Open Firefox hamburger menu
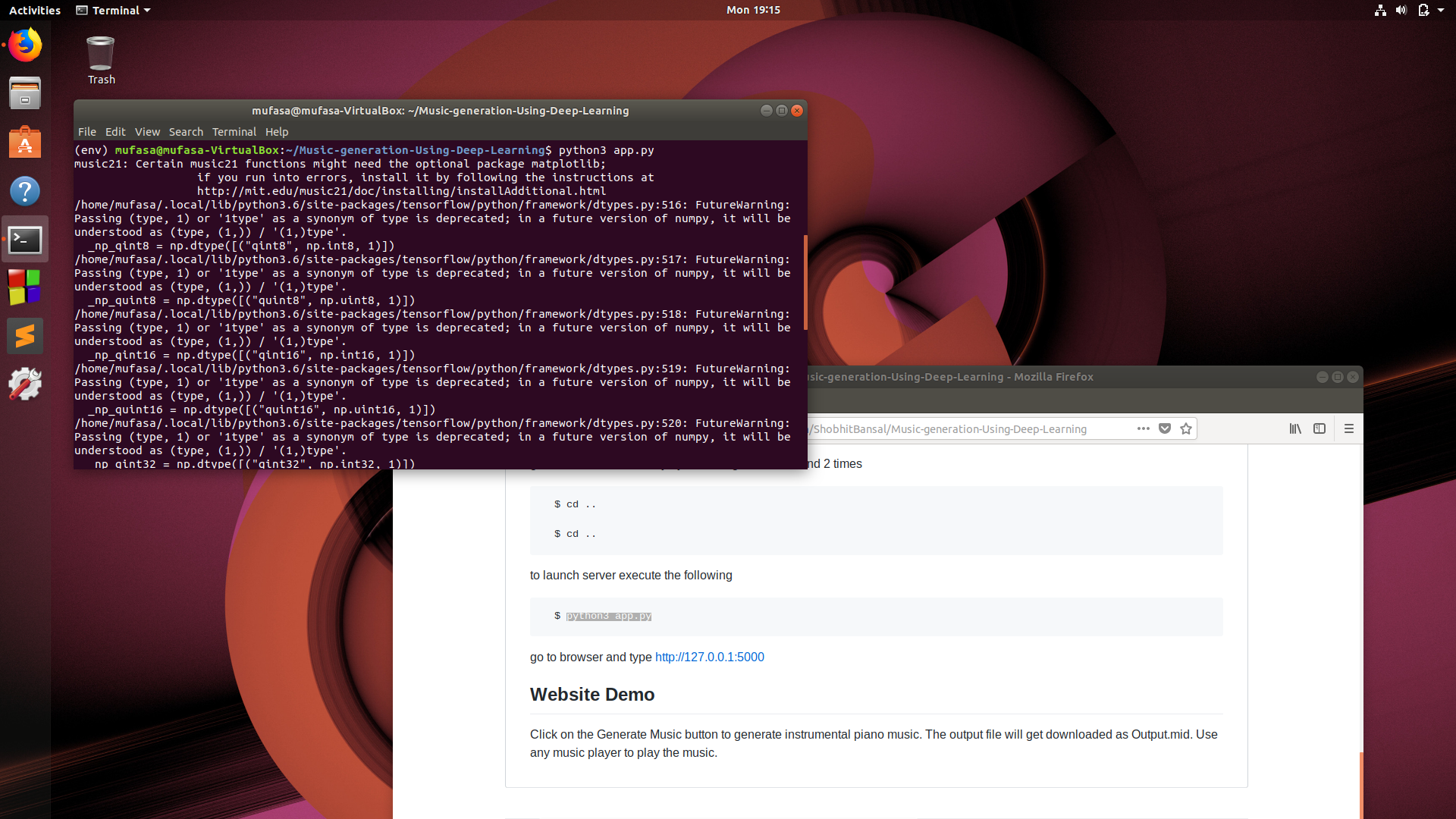The height and width of the screenshot is (819, 1456). [1349, 428]
